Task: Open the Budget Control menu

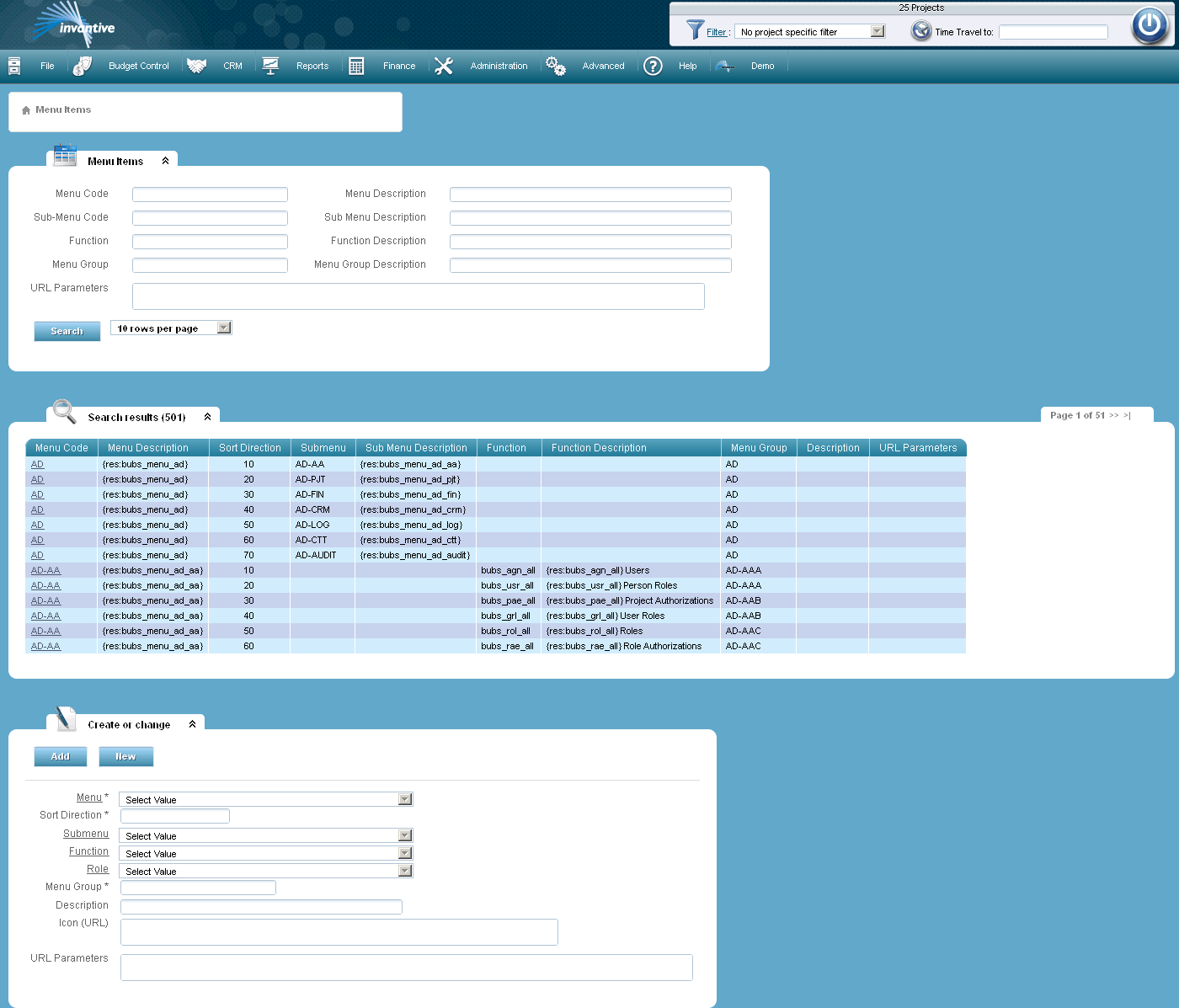Action: pyautogui.click(x=139, y=66)
